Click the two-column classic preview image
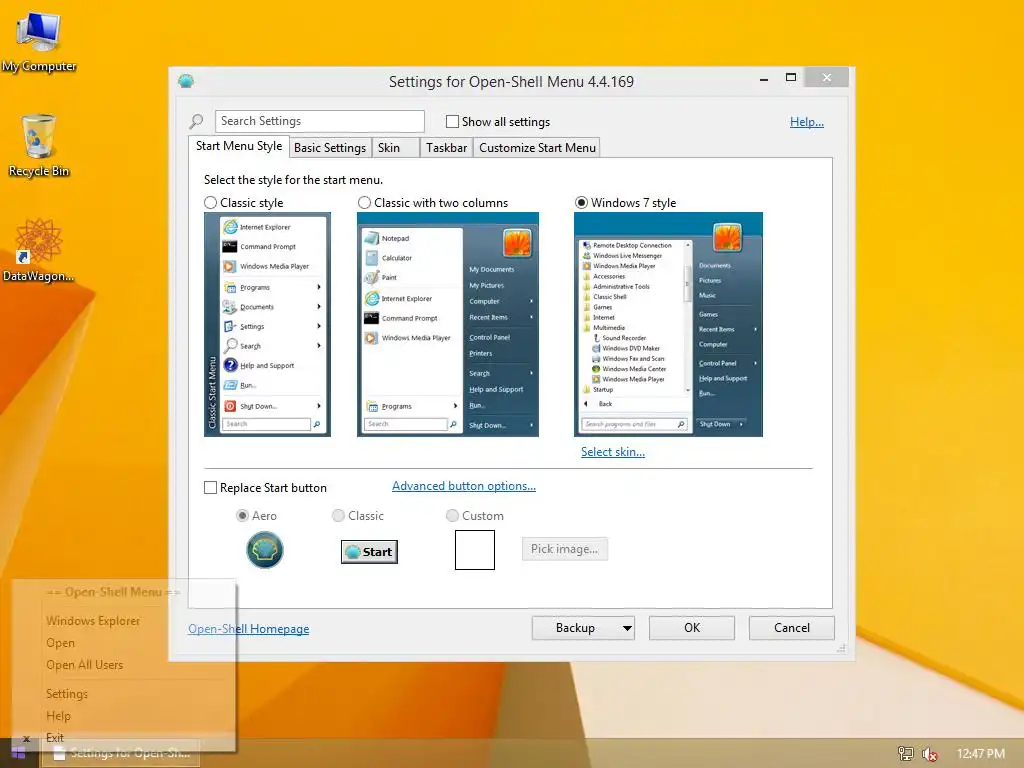This screenshot has height=768, width=1024. [x=448, y=325]
